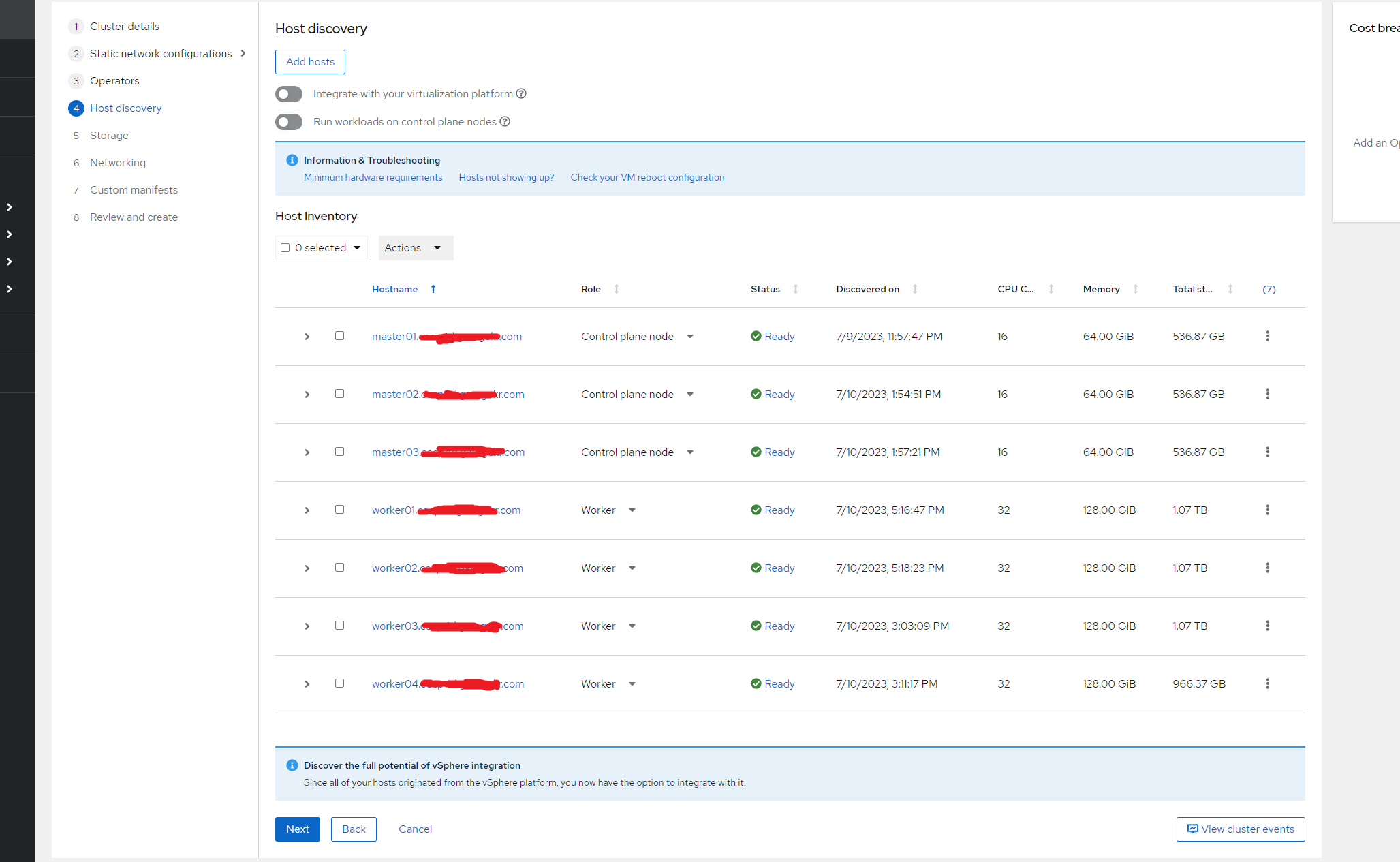Click help icon for control plane workloads

(505, 121)
